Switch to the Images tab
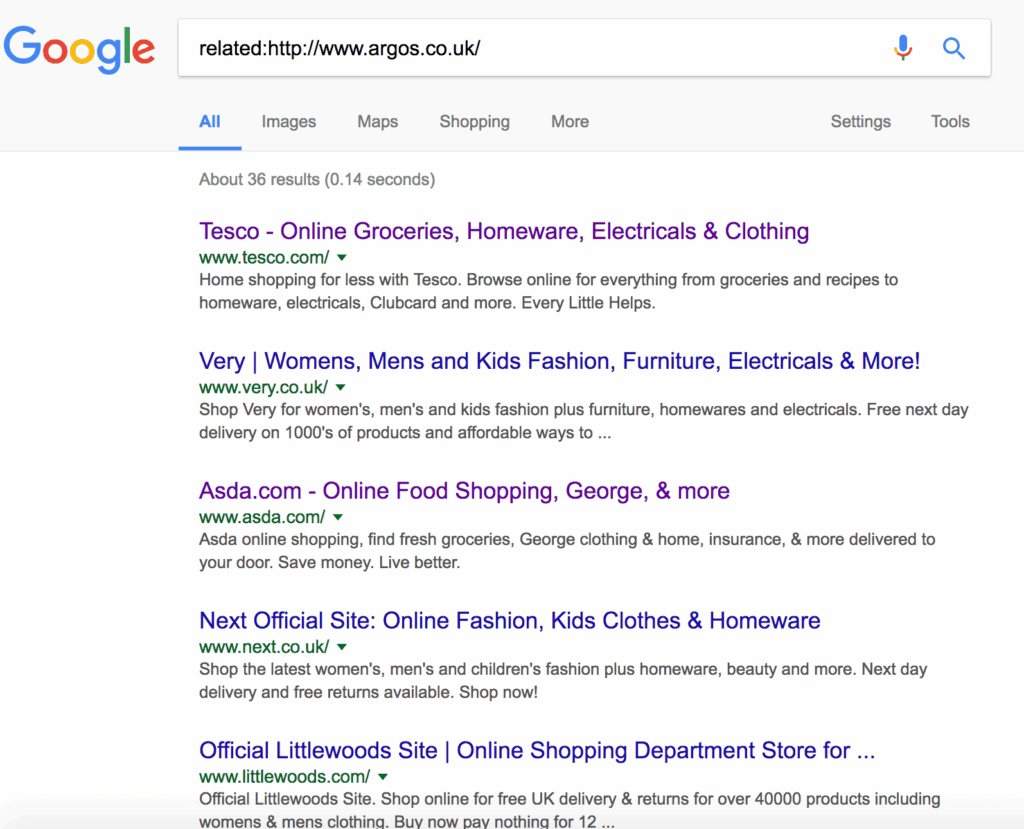The width and height of the screenshot is (1024, 829). click(x=288, y=121)
